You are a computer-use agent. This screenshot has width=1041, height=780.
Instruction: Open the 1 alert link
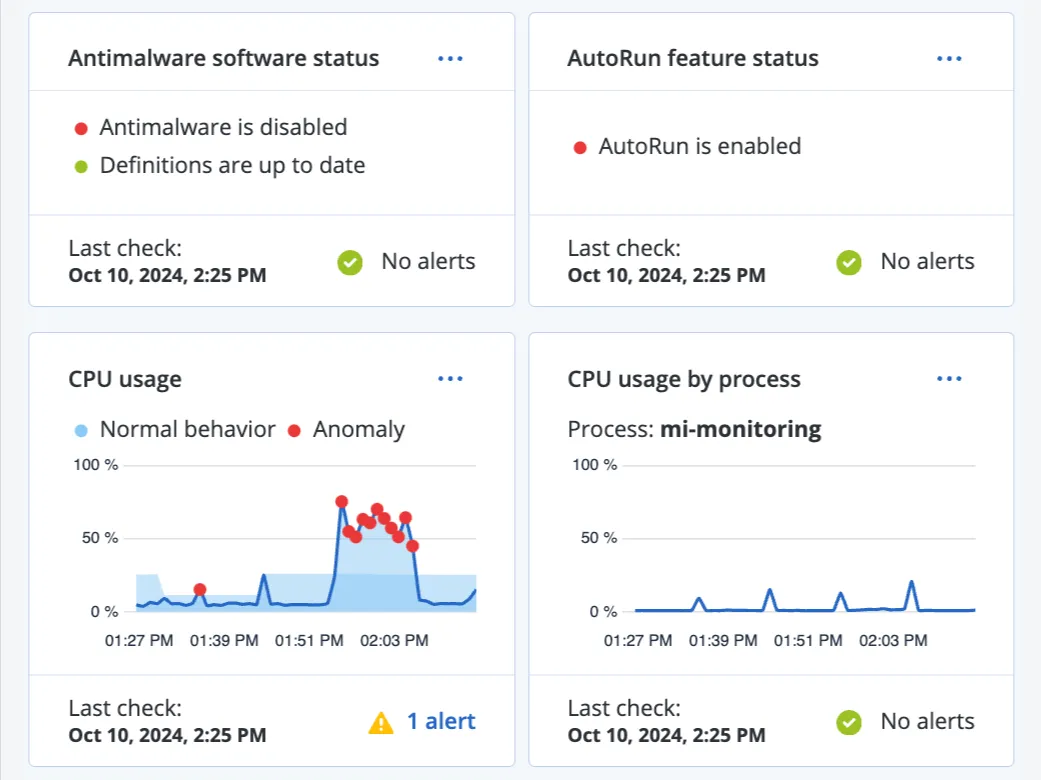click(440, 721)
